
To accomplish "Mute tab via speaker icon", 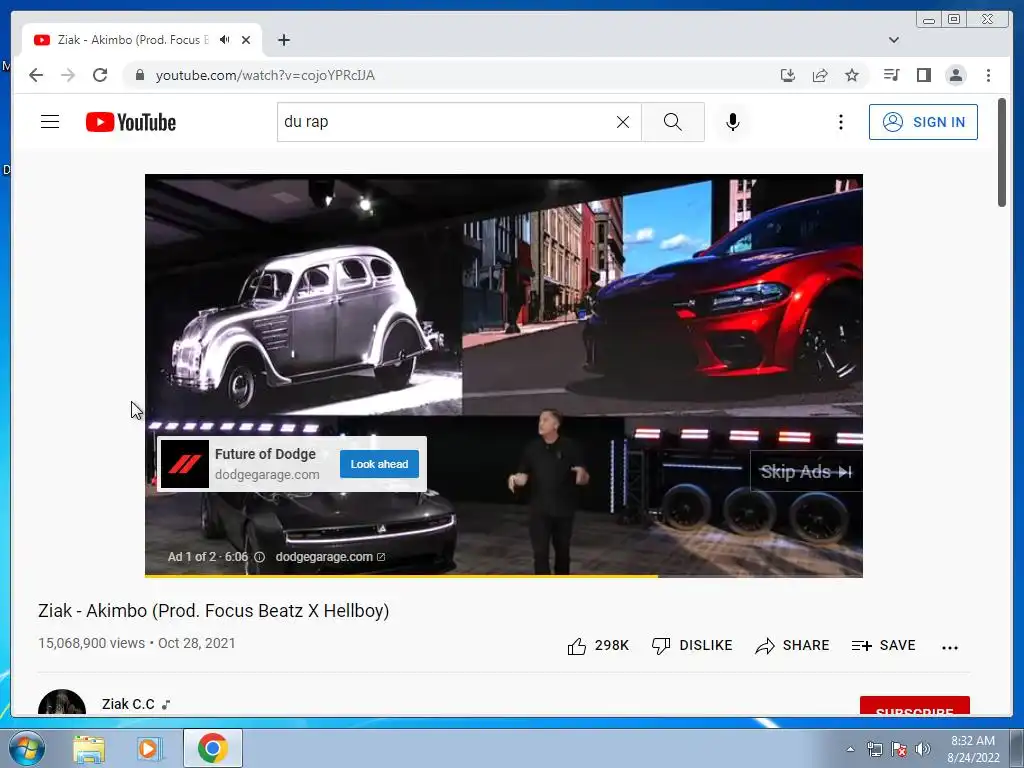I will point(225,40).
